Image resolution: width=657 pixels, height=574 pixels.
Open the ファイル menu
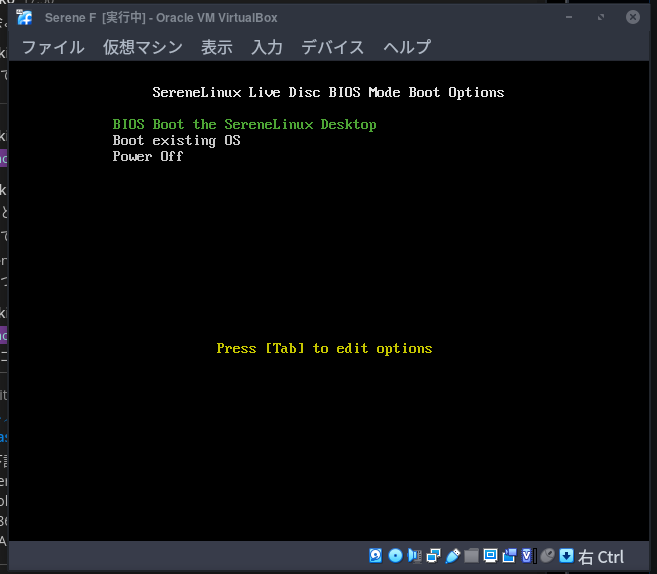[53, 47]
